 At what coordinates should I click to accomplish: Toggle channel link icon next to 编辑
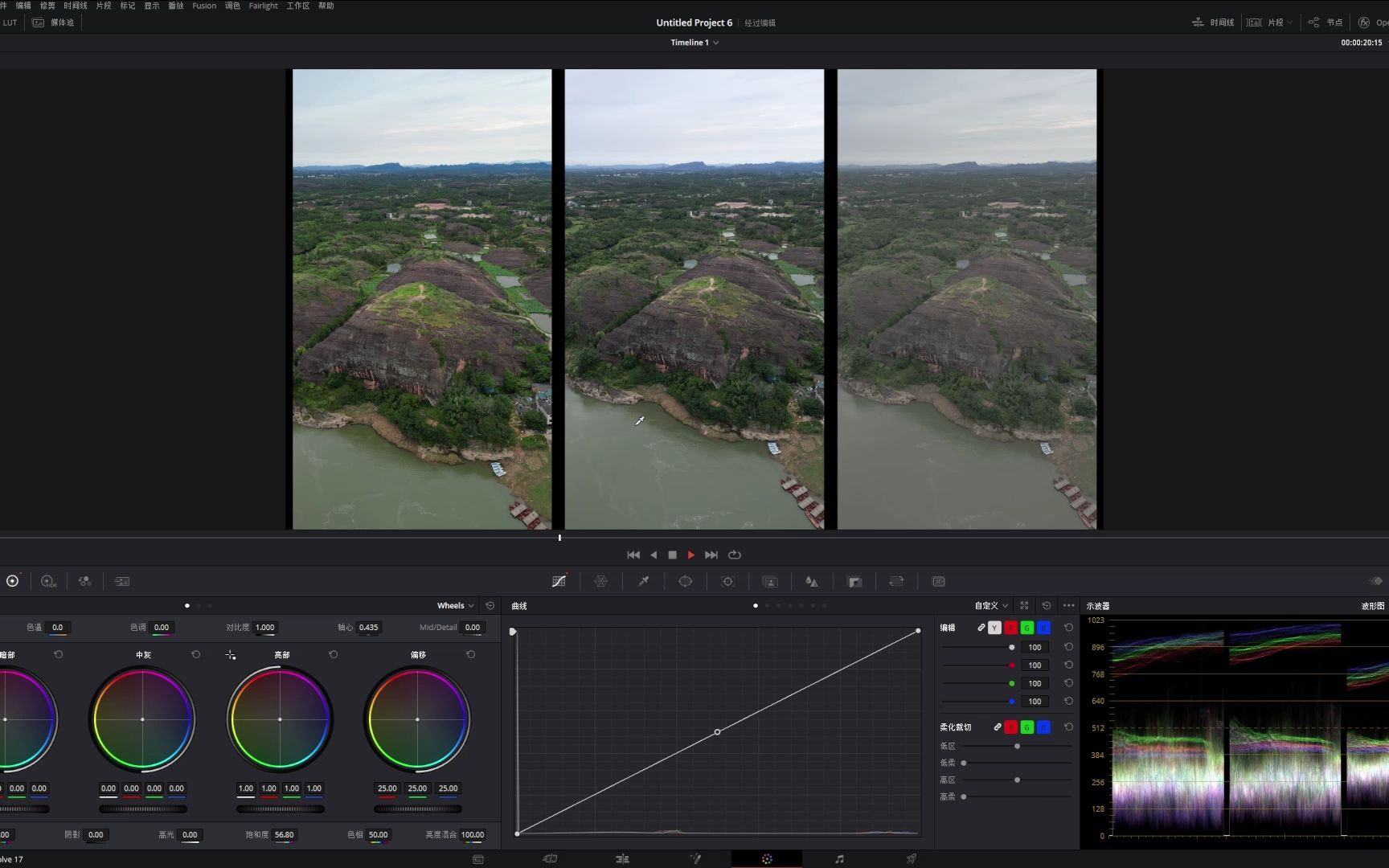pyautogui.click(x=981, y=628)
